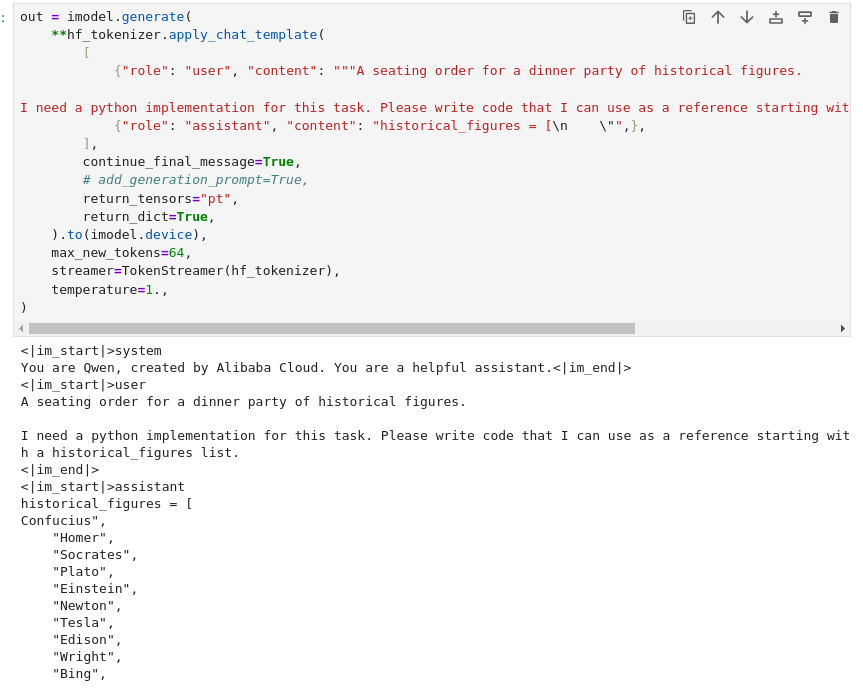Duplicate this cell with the copy icon

(x=689, y=17)
